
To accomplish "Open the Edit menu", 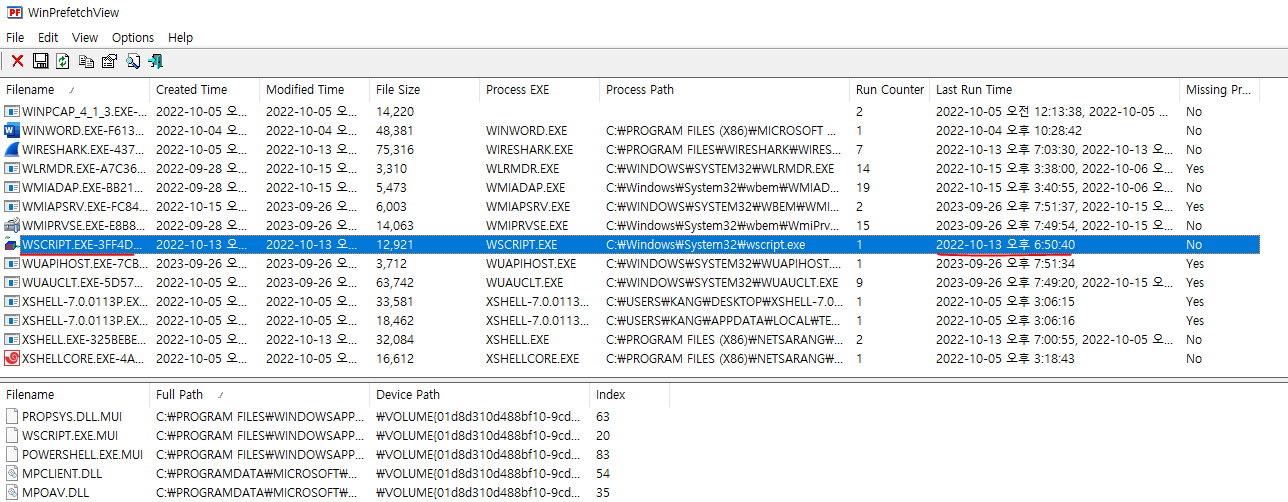I will point(48,37).
